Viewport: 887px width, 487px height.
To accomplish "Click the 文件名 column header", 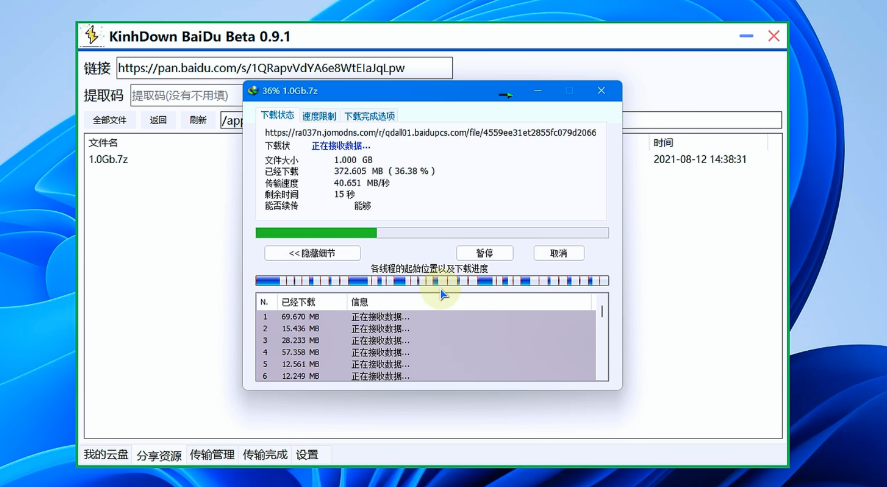I will pos(104,143).
